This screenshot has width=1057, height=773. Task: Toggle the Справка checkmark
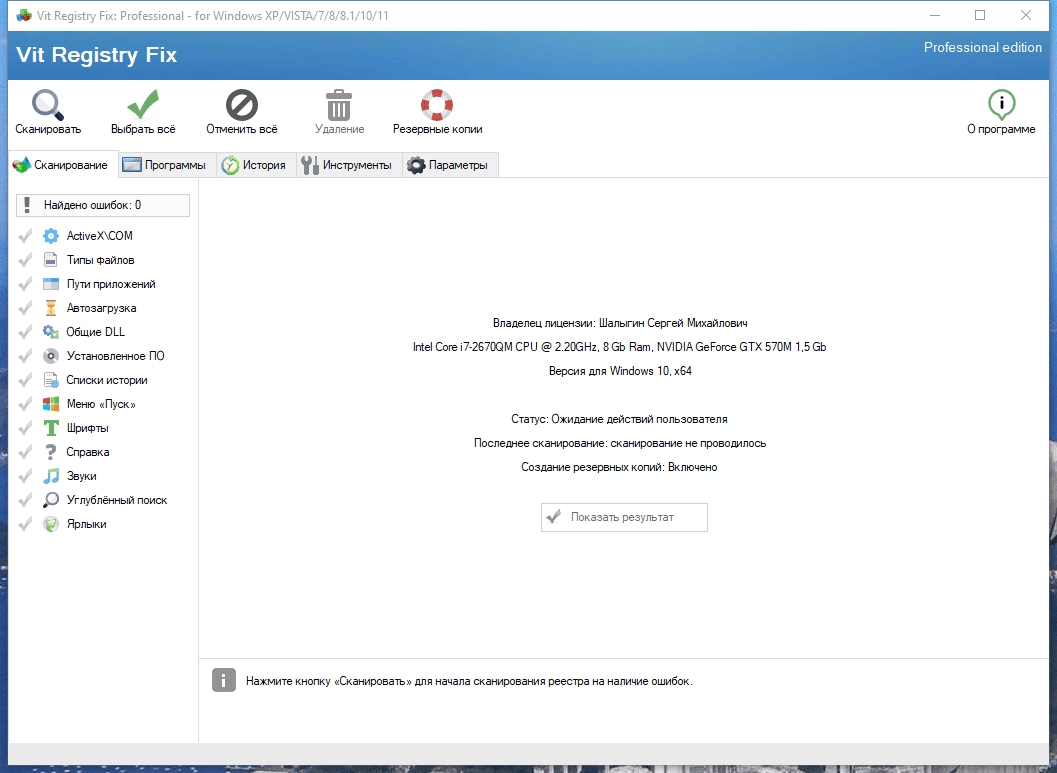coord(25,452)
